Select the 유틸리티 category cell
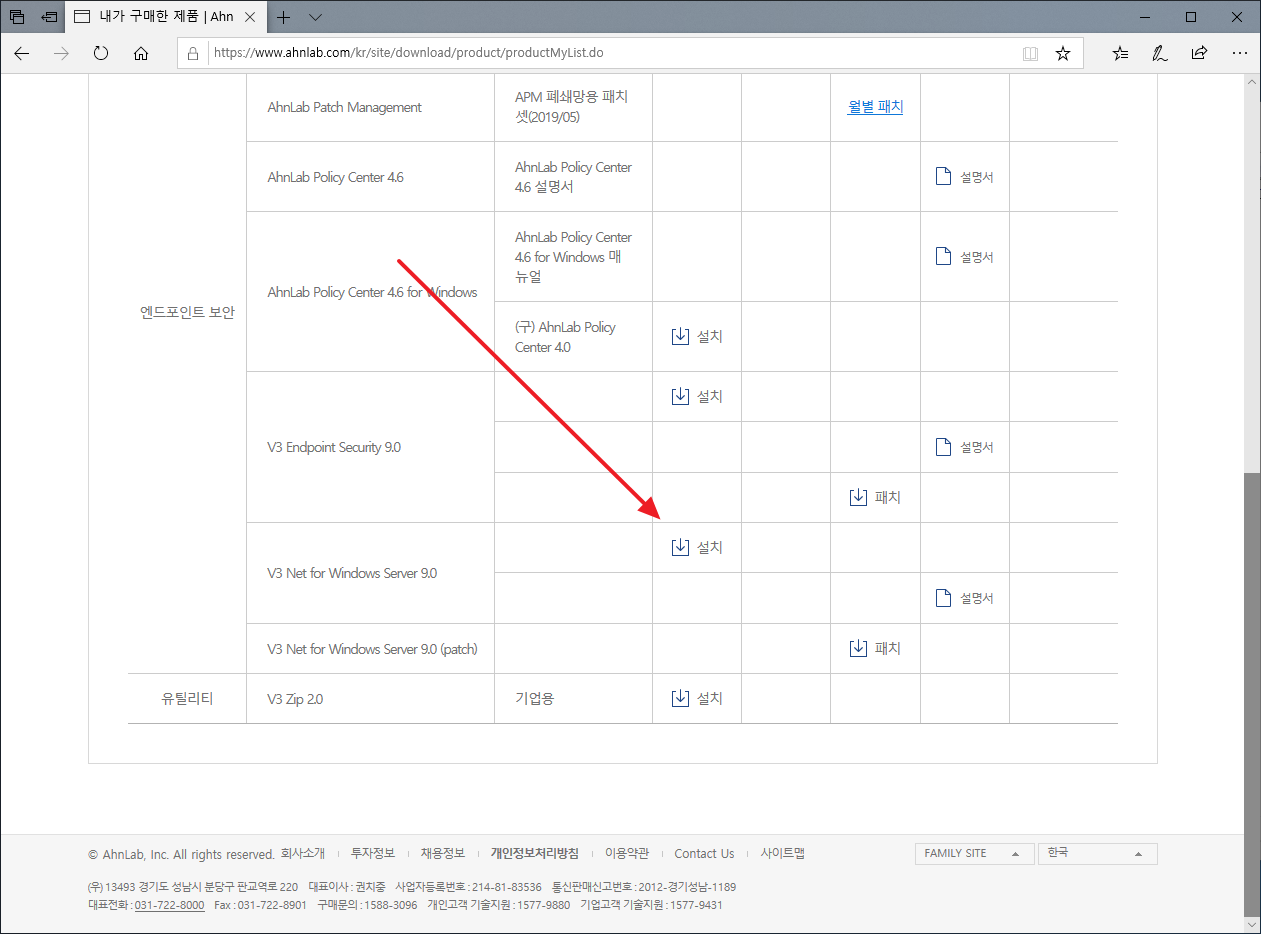This screenshot has width=1261, height=934. 187,699
